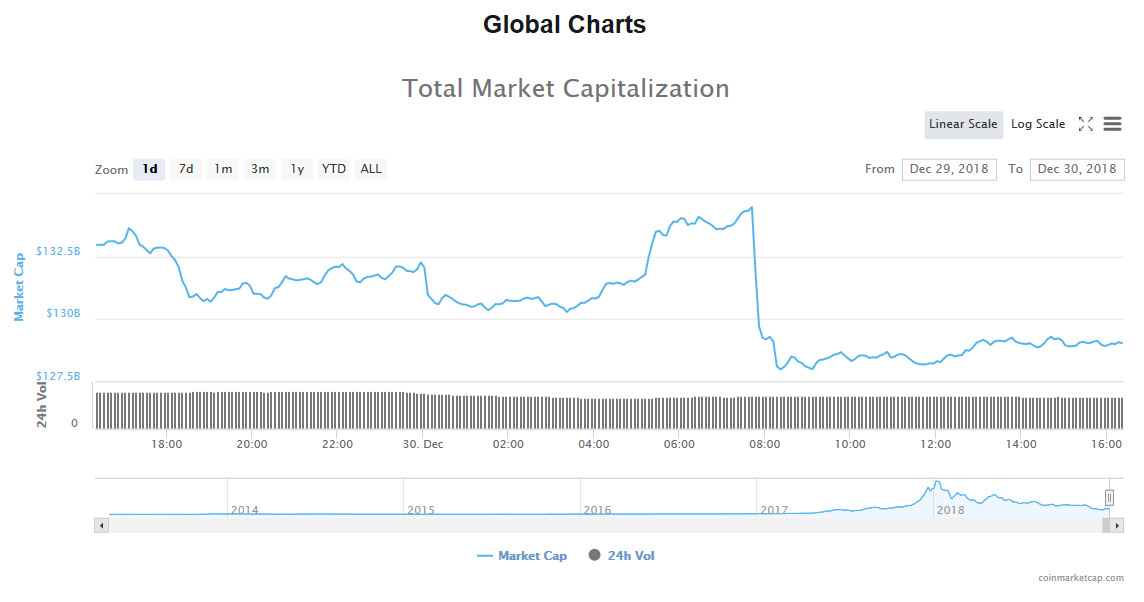The width and height of the screenshot is (1144, 602).
Task: Click the navigator range handle
Action: coord(1109,497)
